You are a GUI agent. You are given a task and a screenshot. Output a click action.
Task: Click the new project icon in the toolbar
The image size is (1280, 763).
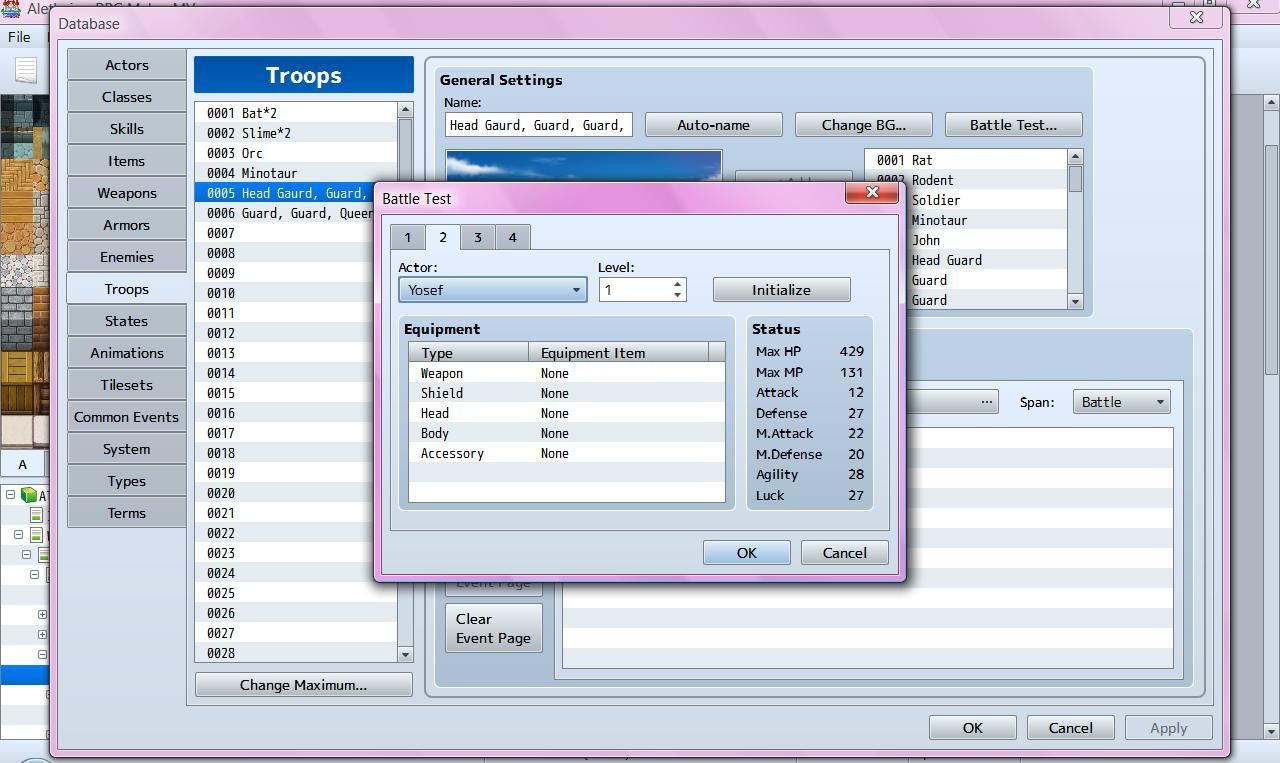point(26,70)
